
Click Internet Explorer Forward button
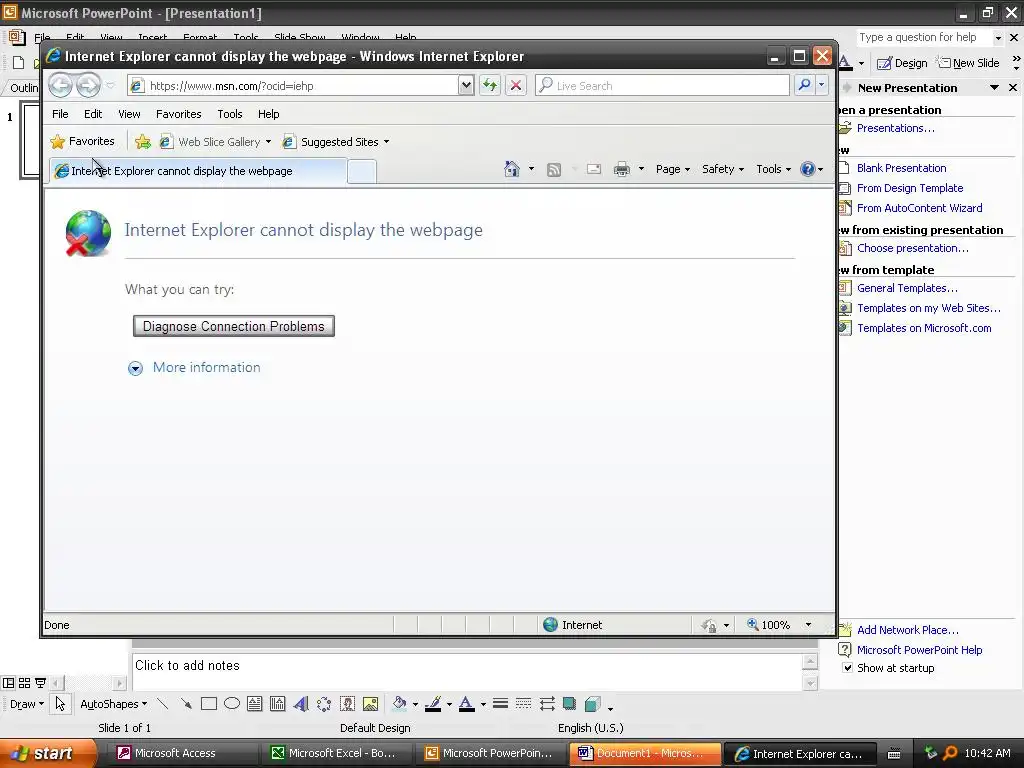click(88, 85)
